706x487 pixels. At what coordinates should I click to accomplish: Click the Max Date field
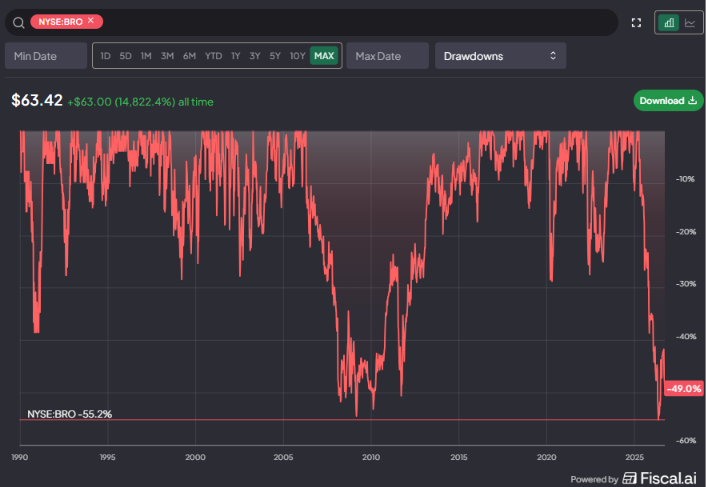387,56
